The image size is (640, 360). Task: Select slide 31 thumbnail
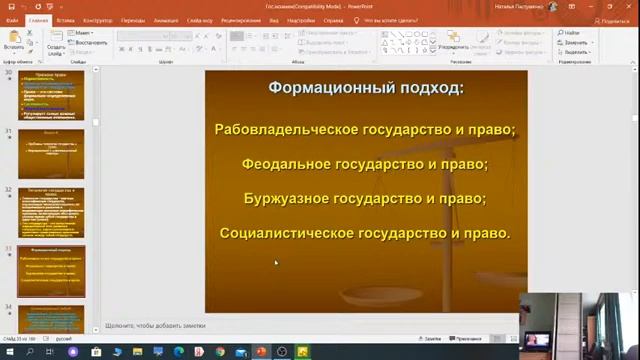51,154
